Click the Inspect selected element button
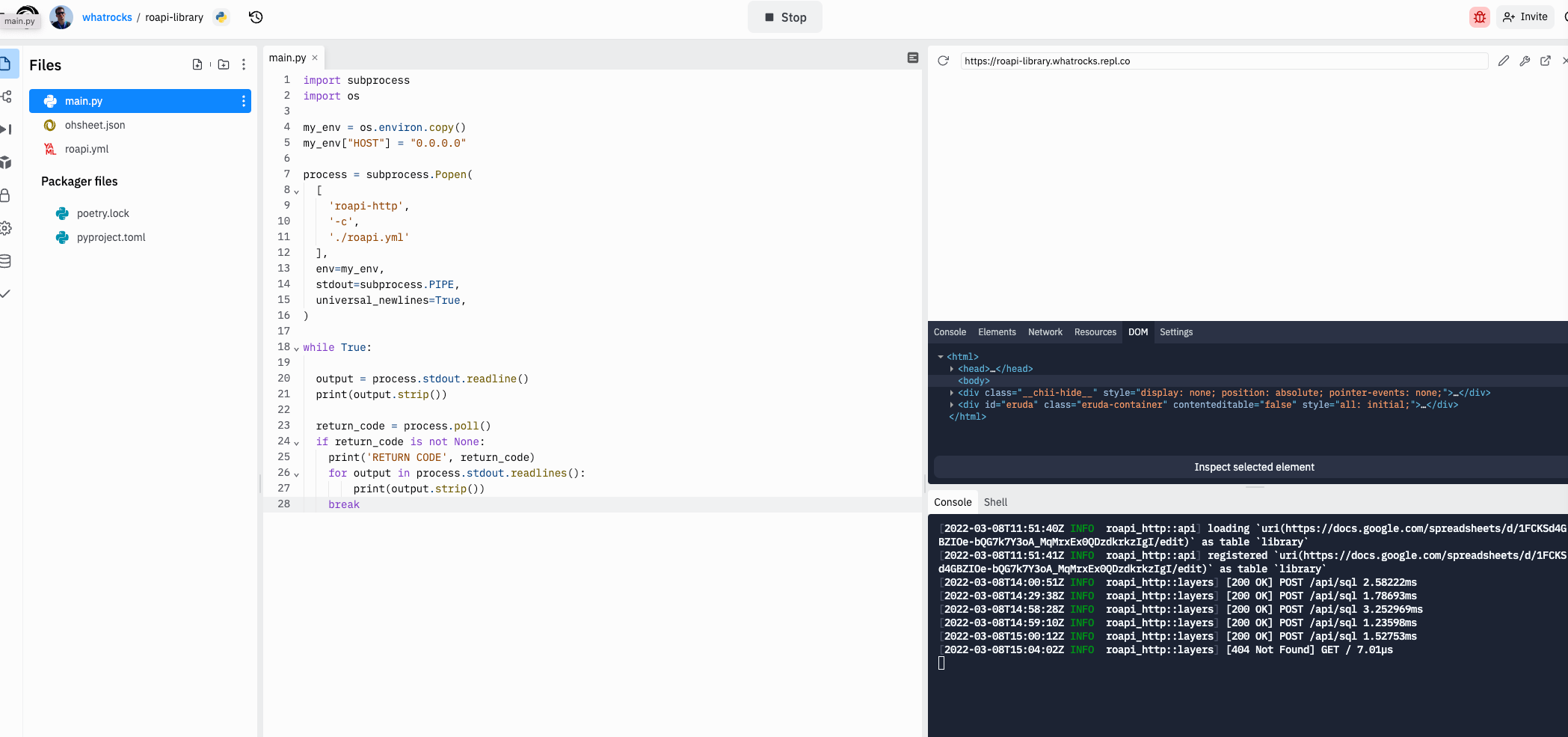 click(x=1253, y=467)
